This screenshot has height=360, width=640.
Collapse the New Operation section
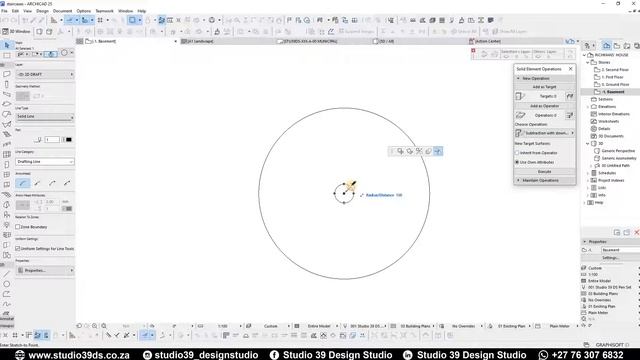pyautogui.click(x=518, y=78)
